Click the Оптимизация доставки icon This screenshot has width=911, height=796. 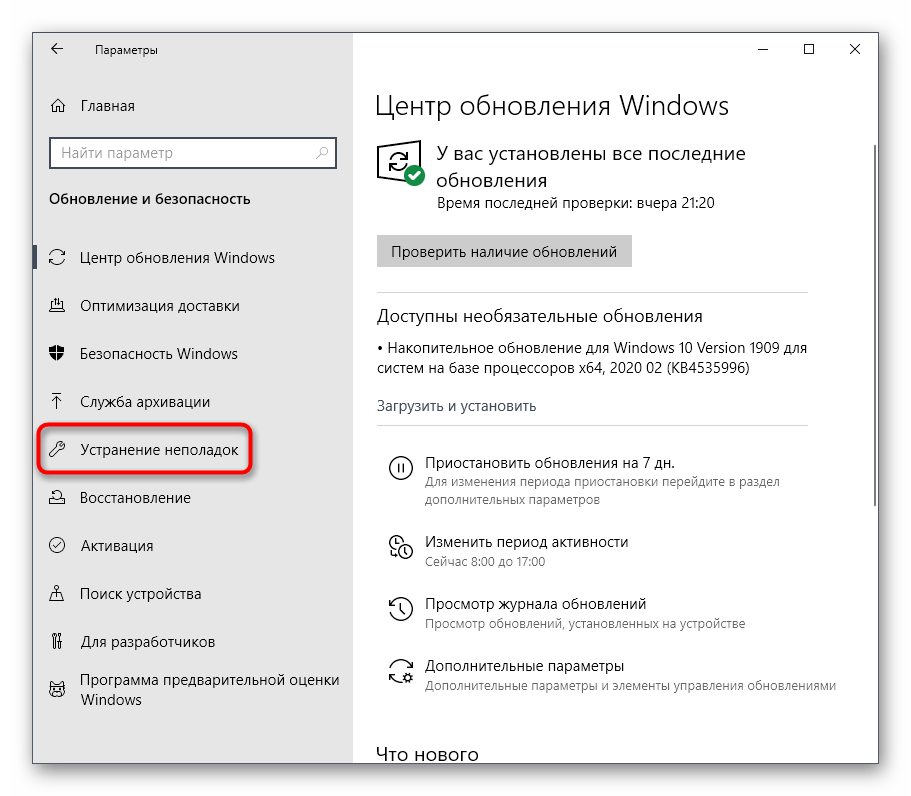click(59, 306)
